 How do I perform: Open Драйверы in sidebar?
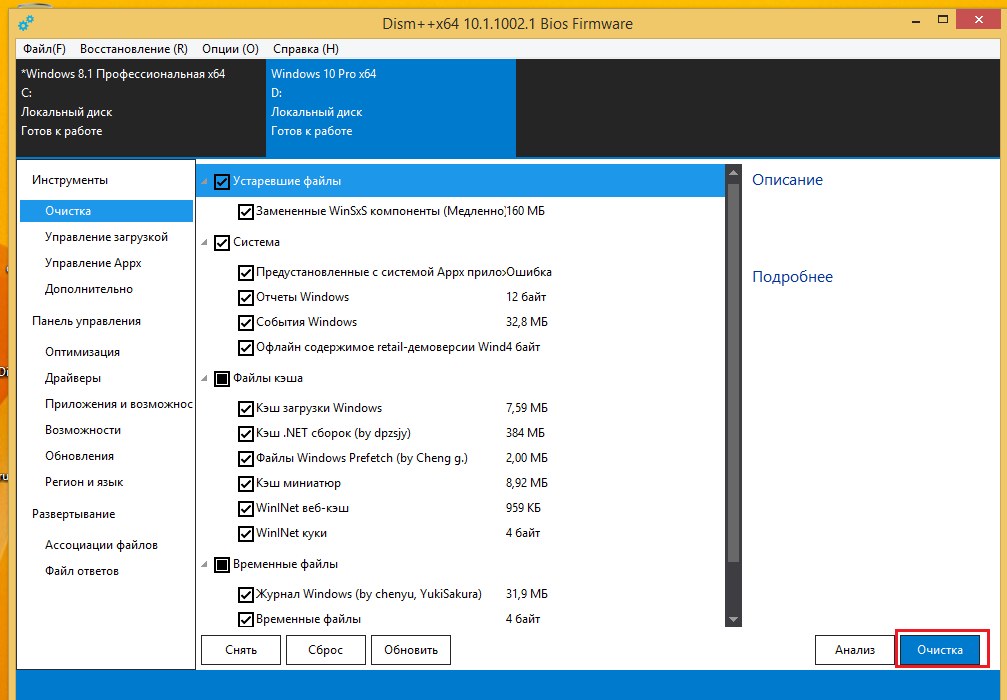coord(73,378)
